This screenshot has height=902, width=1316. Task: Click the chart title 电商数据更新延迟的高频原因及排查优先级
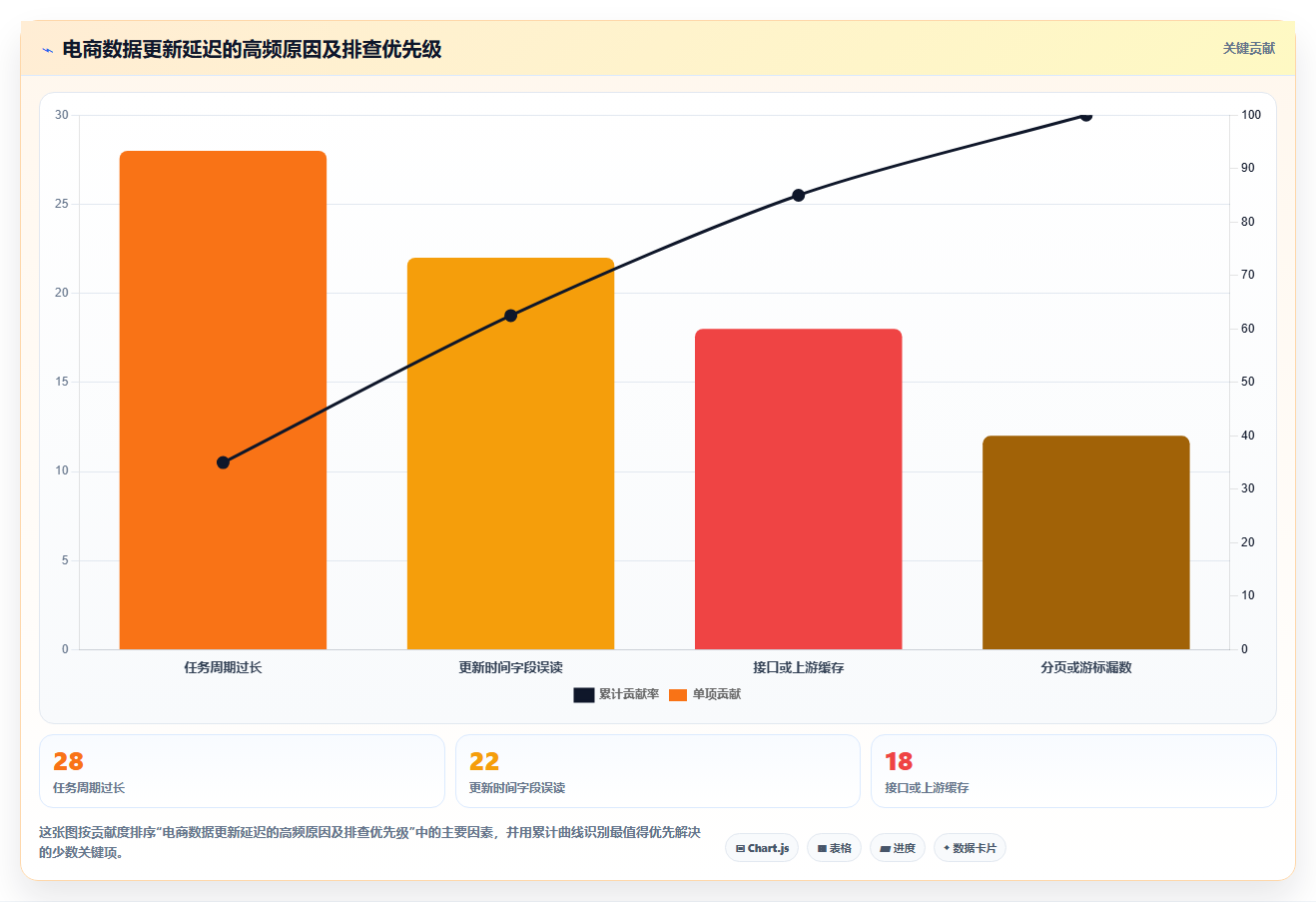tap(252, 49)
